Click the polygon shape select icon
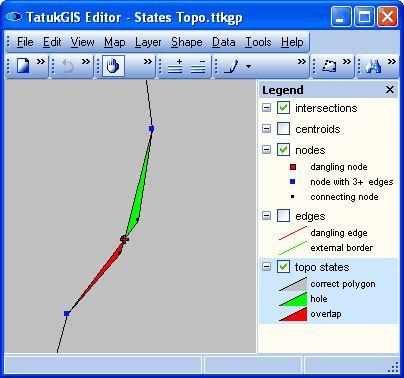Image resolution: width=404 pixels, height=378 pixels. pyautogui.click(x=329, y=66)
